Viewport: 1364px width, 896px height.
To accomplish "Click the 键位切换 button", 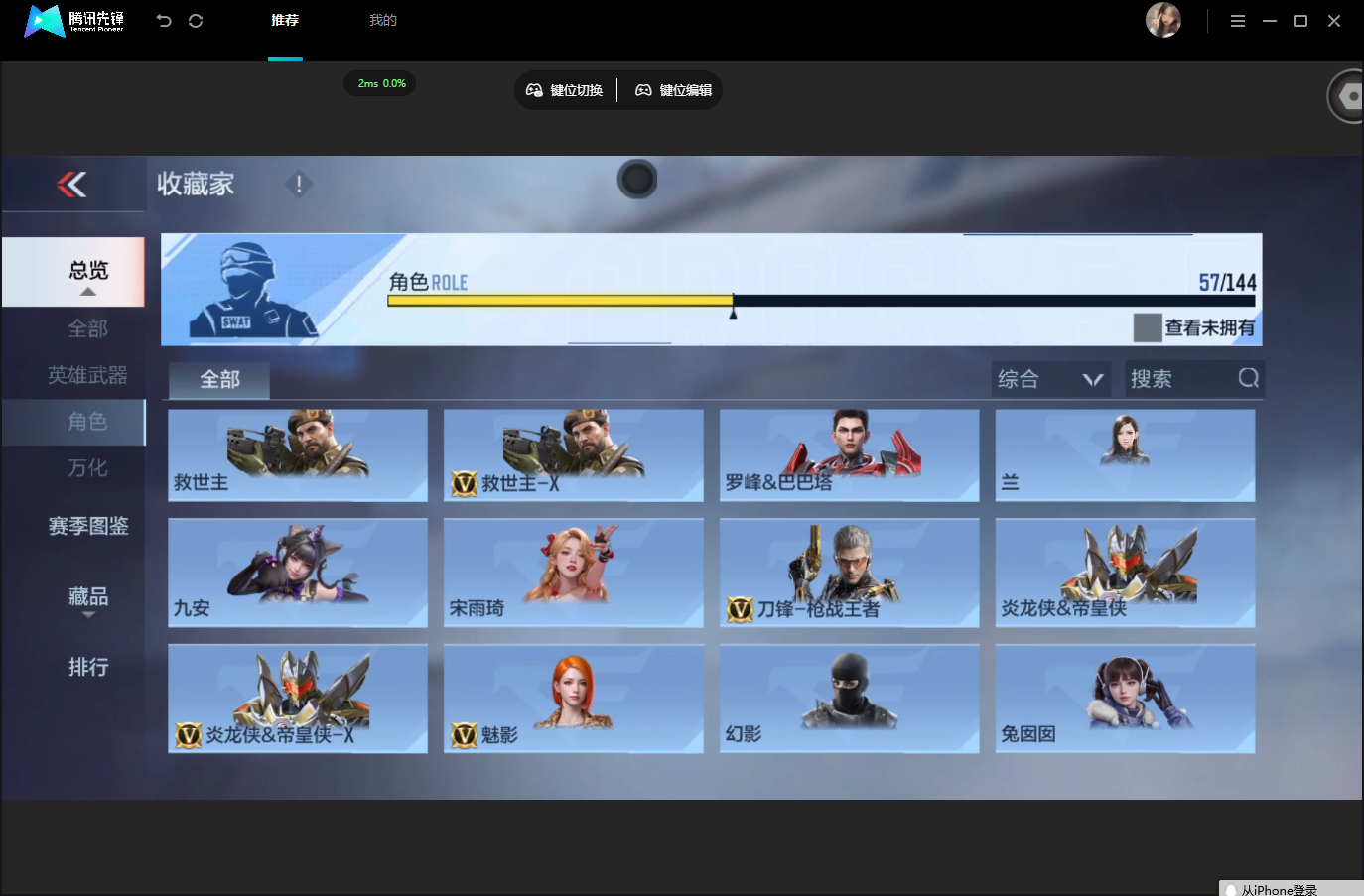I will [x=564, y=90].
